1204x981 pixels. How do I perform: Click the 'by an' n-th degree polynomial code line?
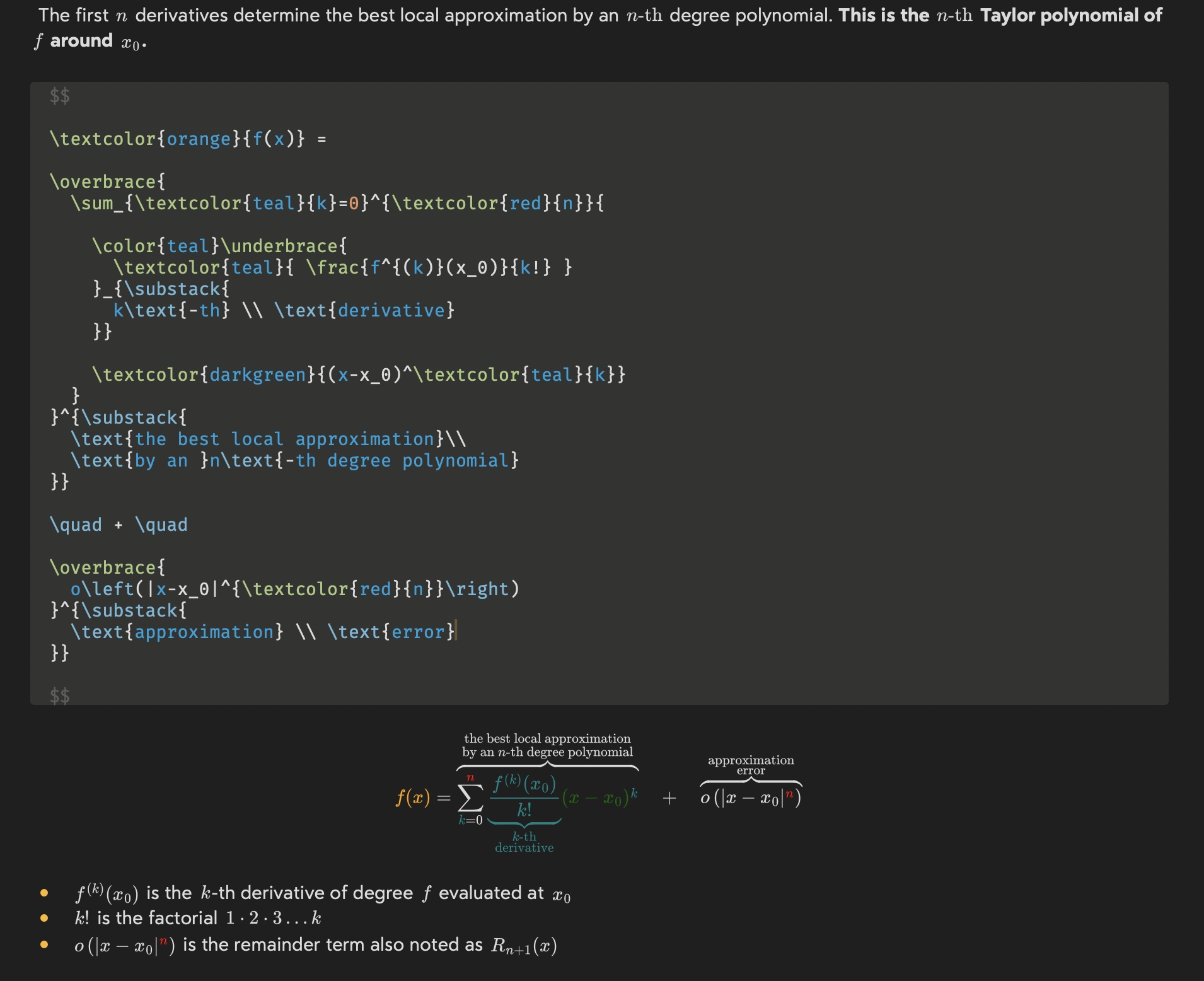(294, 461)
